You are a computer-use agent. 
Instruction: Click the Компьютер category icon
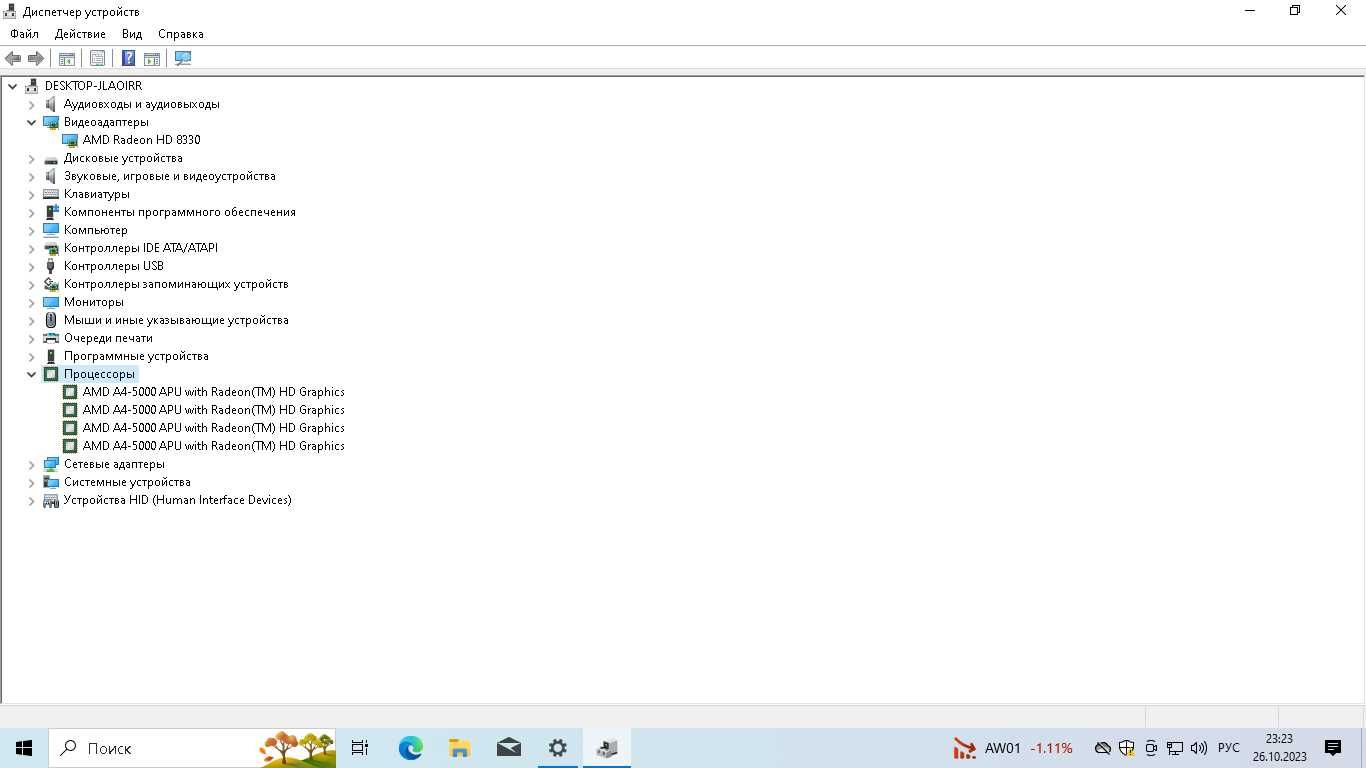point(51,230)
